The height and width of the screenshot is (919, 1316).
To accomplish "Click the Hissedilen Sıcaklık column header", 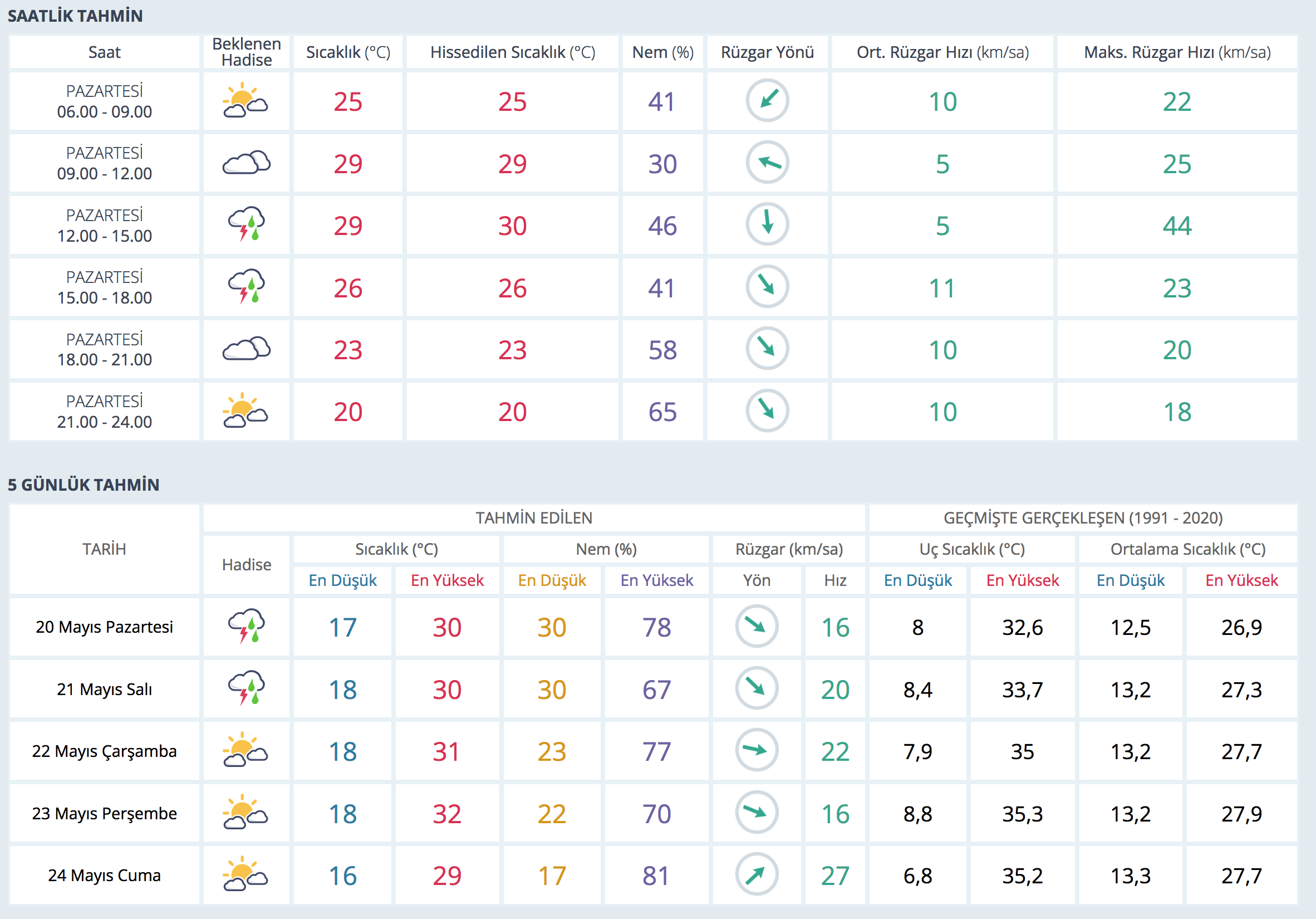I will coord(512,52).
